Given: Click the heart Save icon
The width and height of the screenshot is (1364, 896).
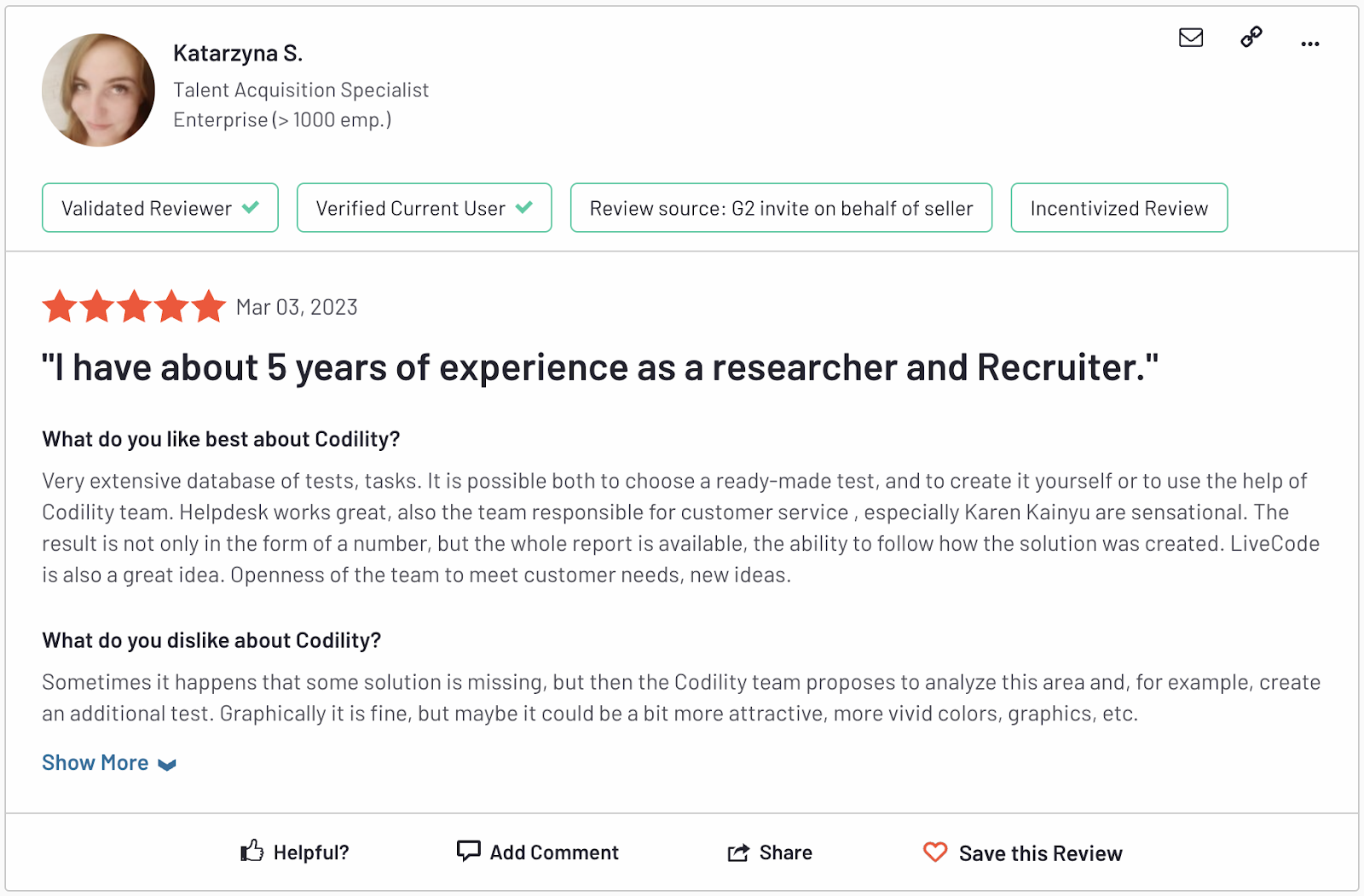Looking at the screenshot, I should pos(935,852).
